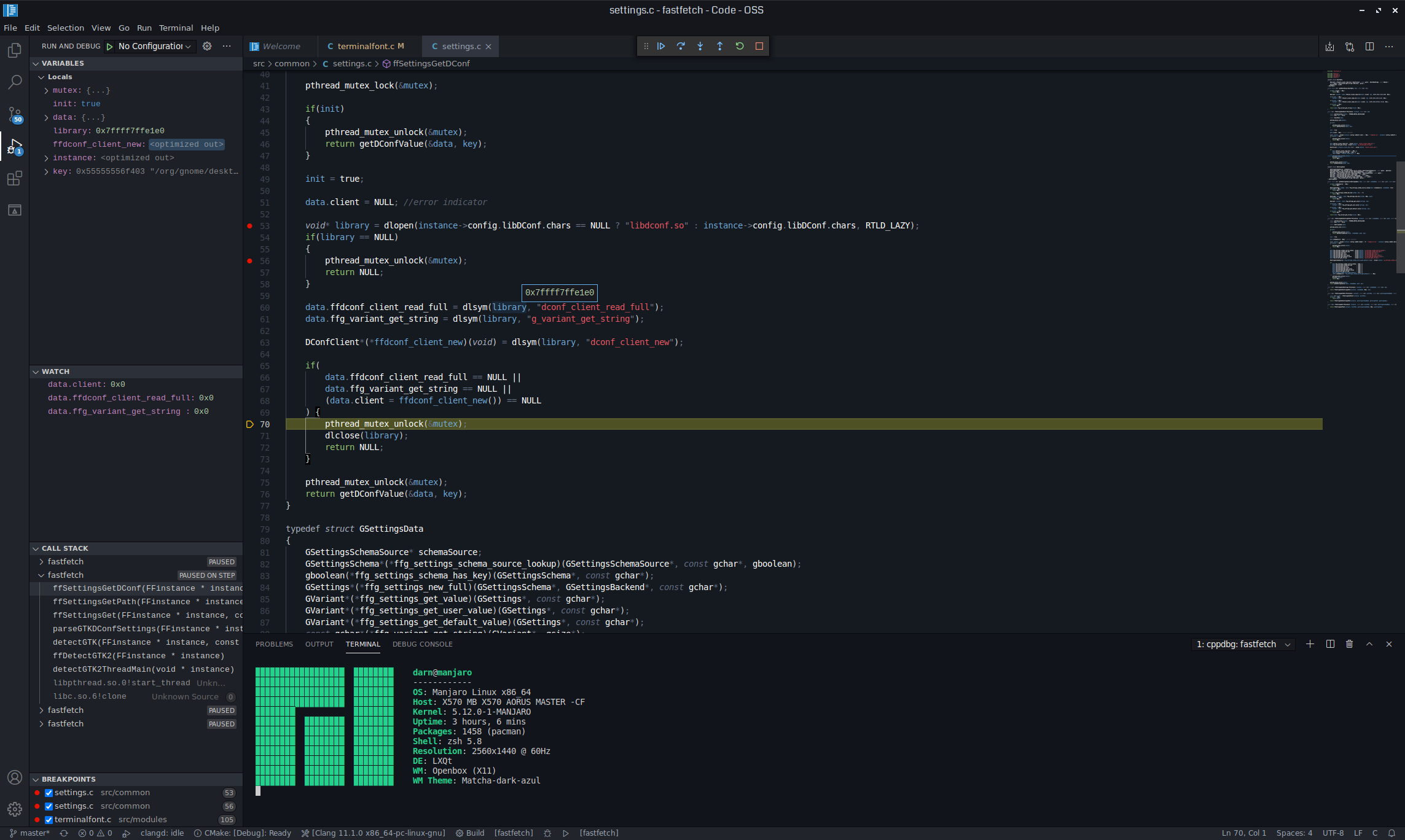Uncheck the terminalfont.c breakpoint

(48, 820)
